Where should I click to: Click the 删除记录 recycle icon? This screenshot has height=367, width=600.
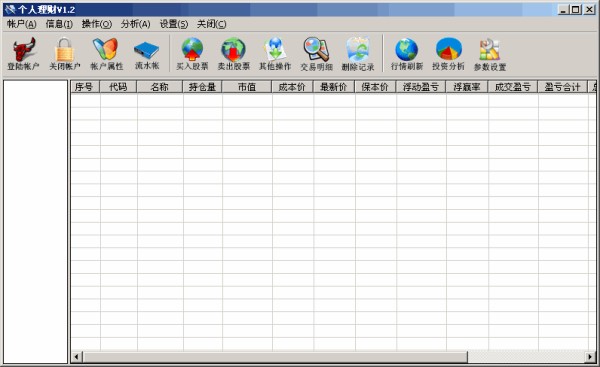click(358, 54)
